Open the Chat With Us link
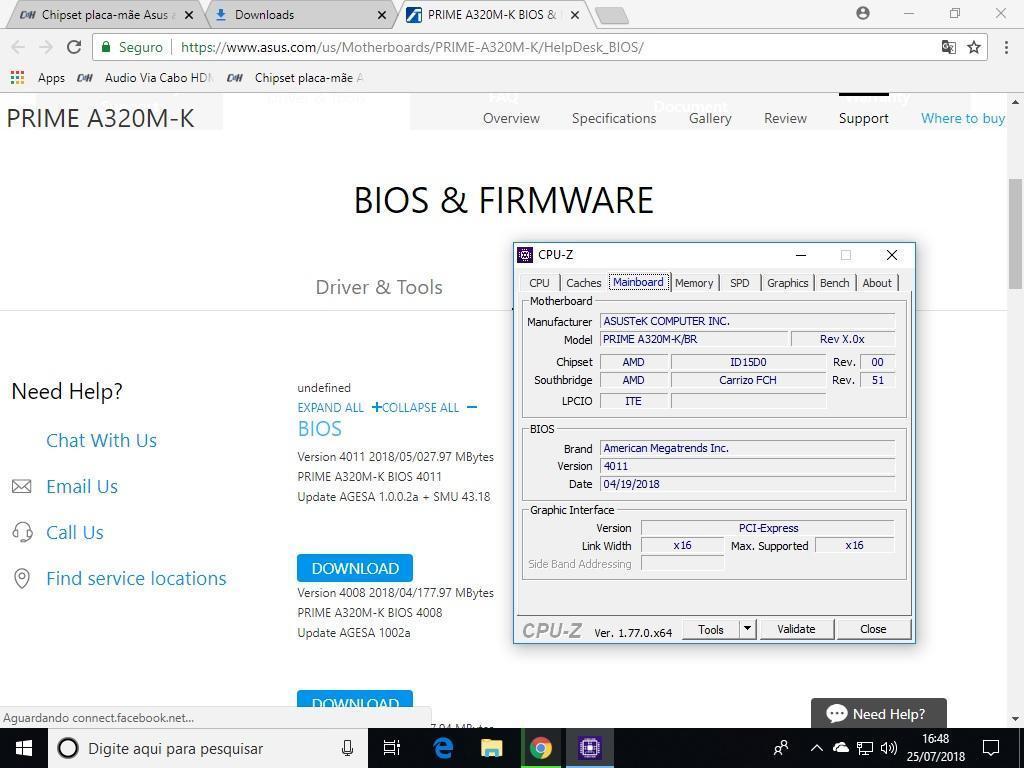The width and height of the screenshot is (1024, 768). (x=101, y=440)
